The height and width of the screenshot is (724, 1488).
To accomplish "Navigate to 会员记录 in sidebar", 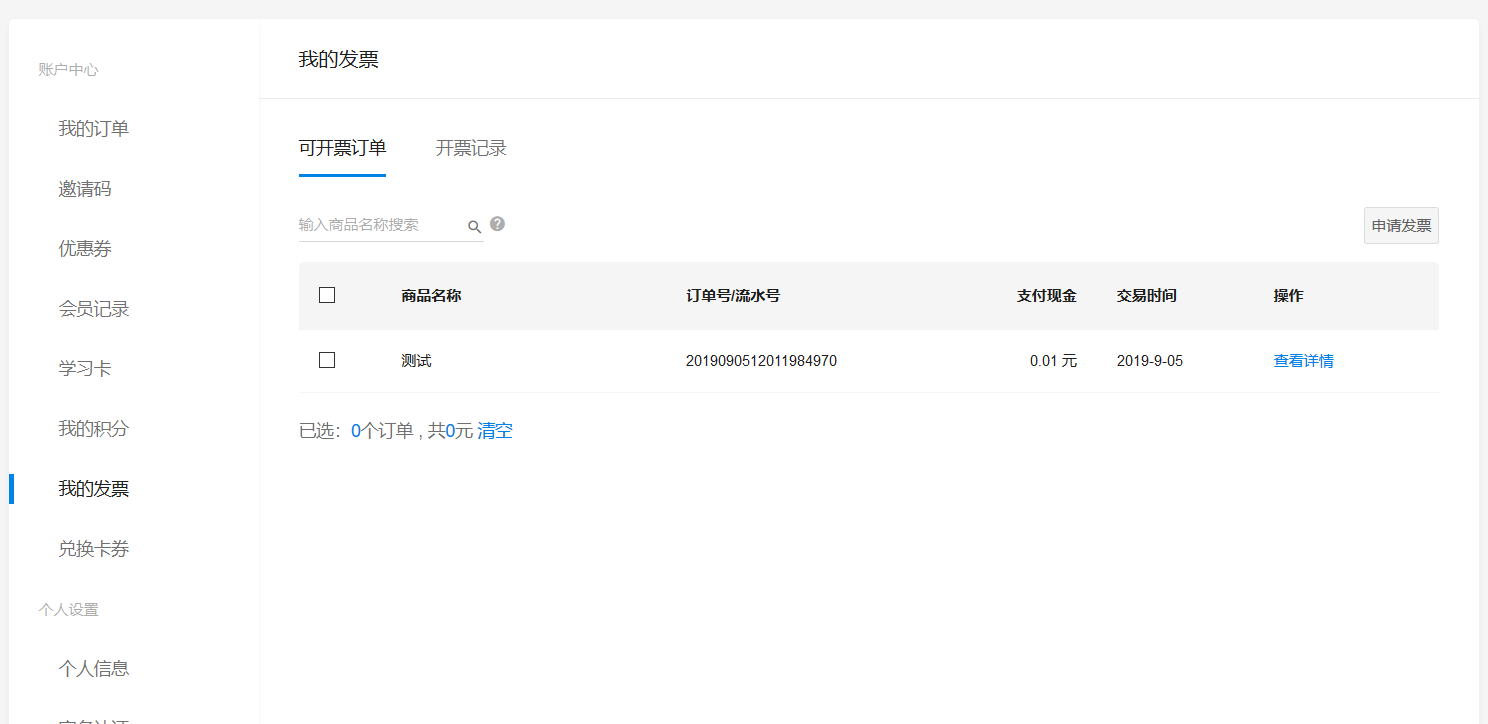I will click(x=94, y=309).
